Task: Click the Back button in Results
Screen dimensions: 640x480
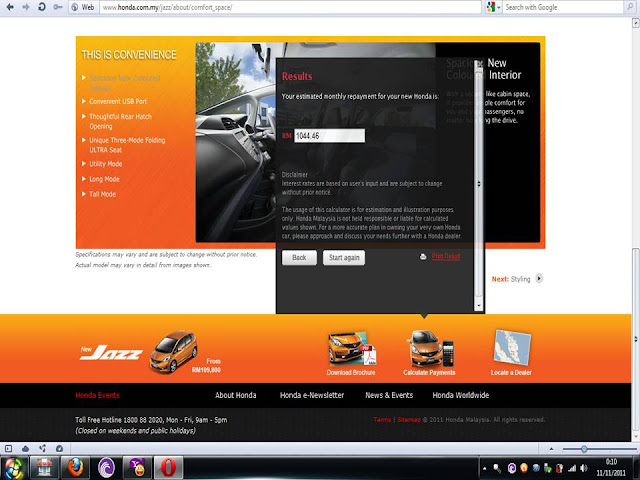Action: 299,258
